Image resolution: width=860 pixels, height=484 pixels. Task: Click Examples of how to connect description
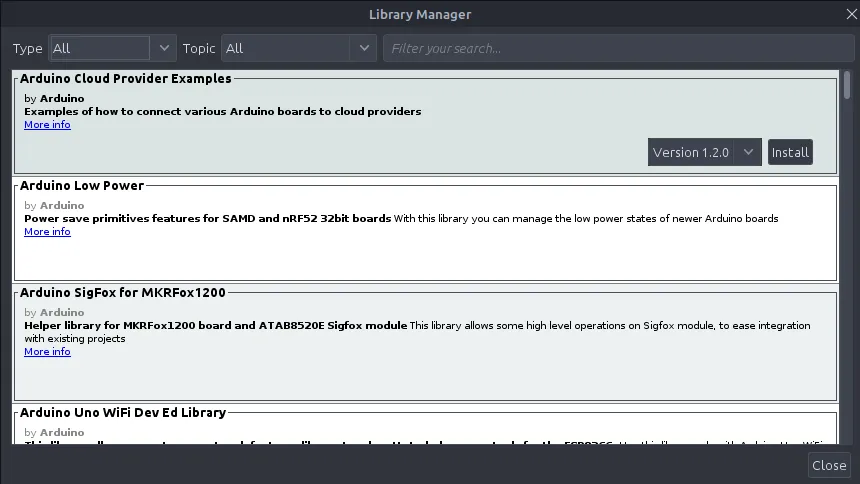click(x=223, y=111)
